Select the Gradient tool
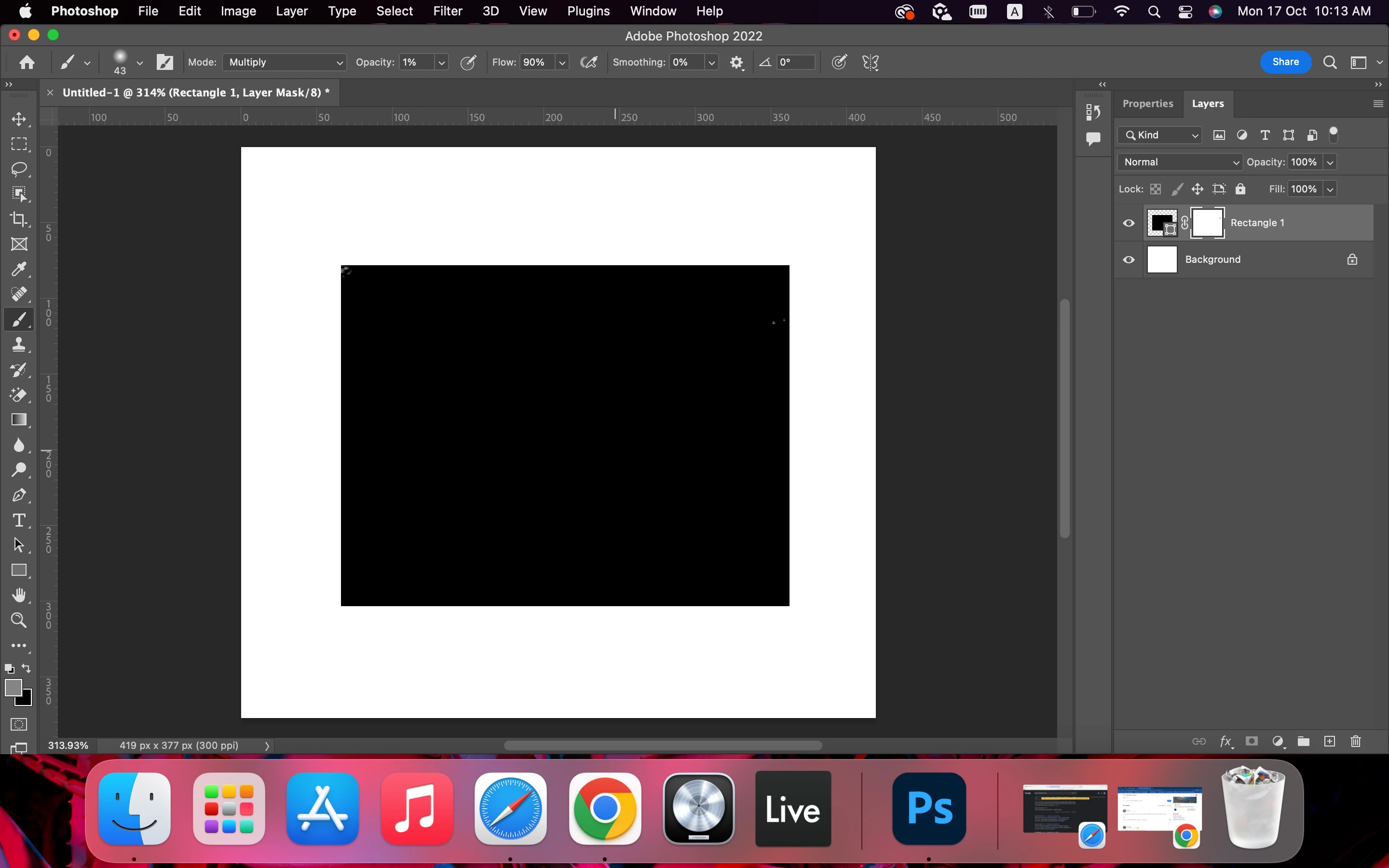The image size is (1389, 868). pyautogui.click(x=19, y=420)
